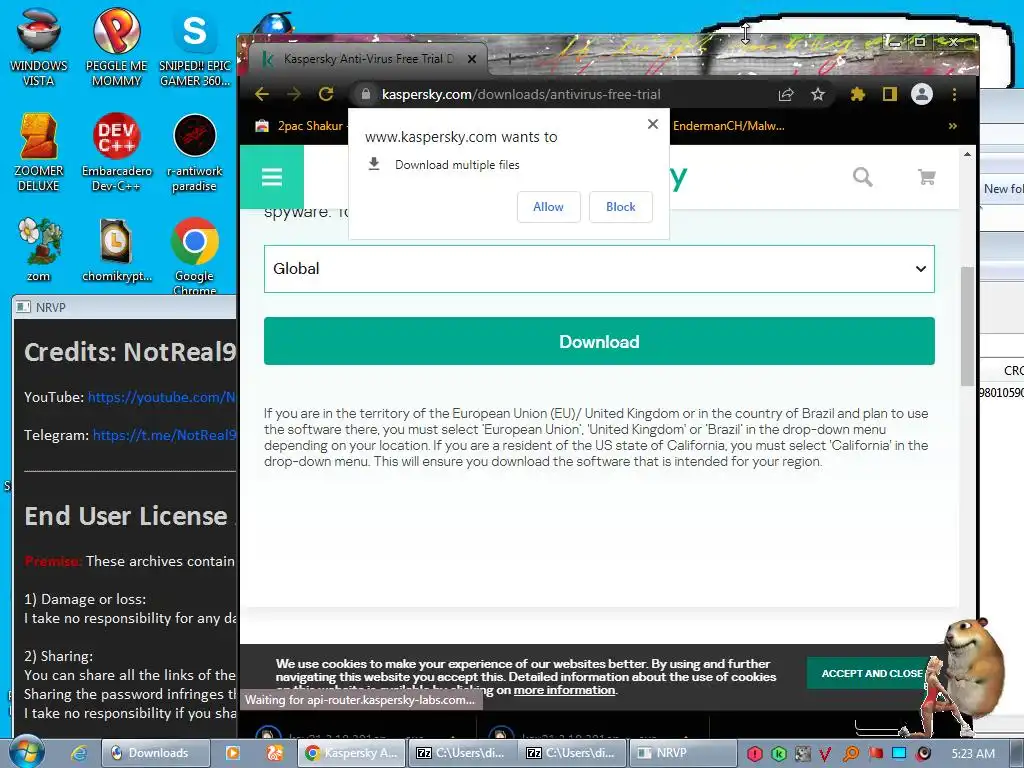This screenshot has width=1024, height=768.
Task: View site information lock icon
Action: [x=366, y=94]
